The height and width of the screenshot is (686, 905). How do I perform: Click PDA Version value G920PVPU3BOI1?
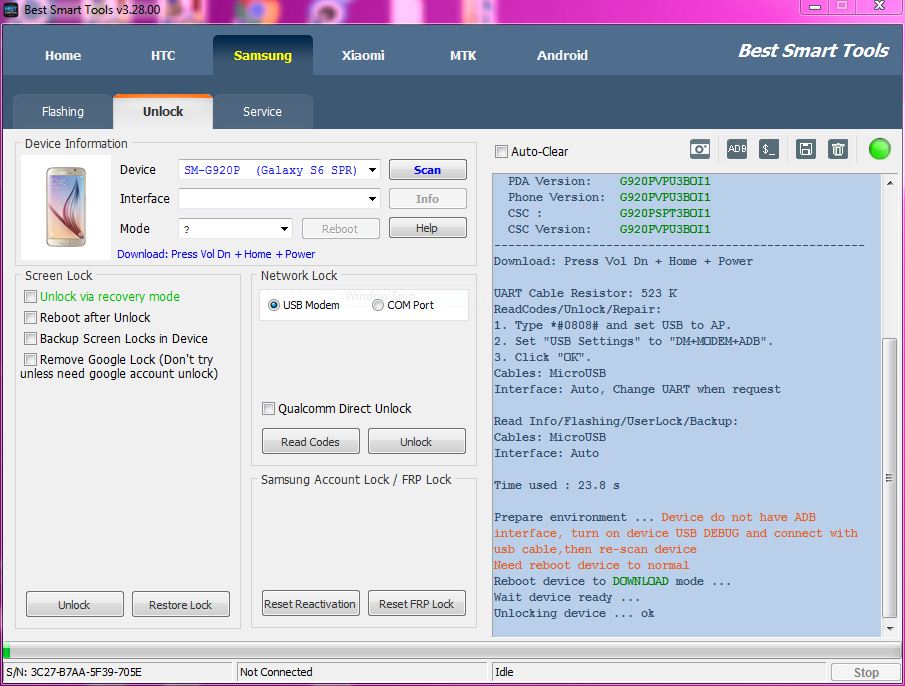[665, 181]
